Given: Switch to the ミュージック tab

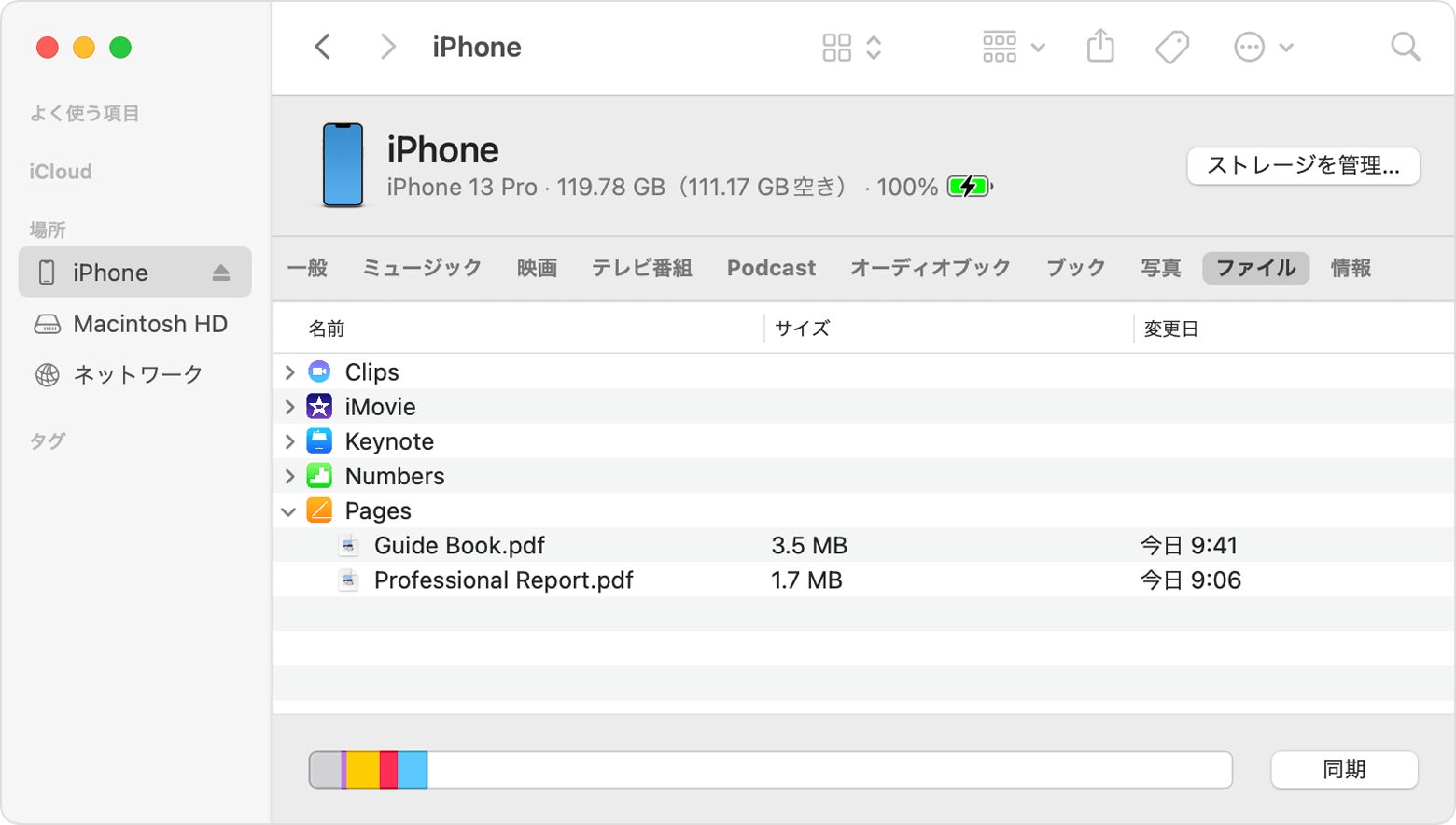Looking at the screenshot, I should tap(422, 269).
